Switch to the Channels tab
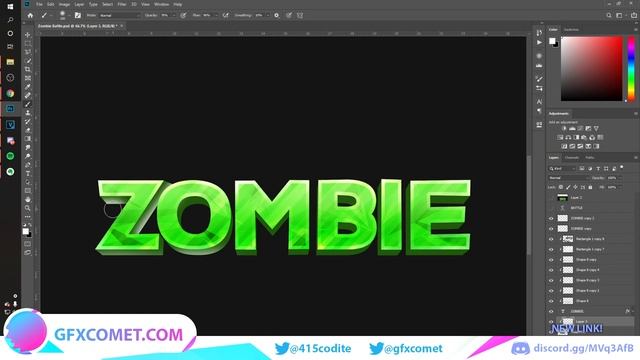 571,158
